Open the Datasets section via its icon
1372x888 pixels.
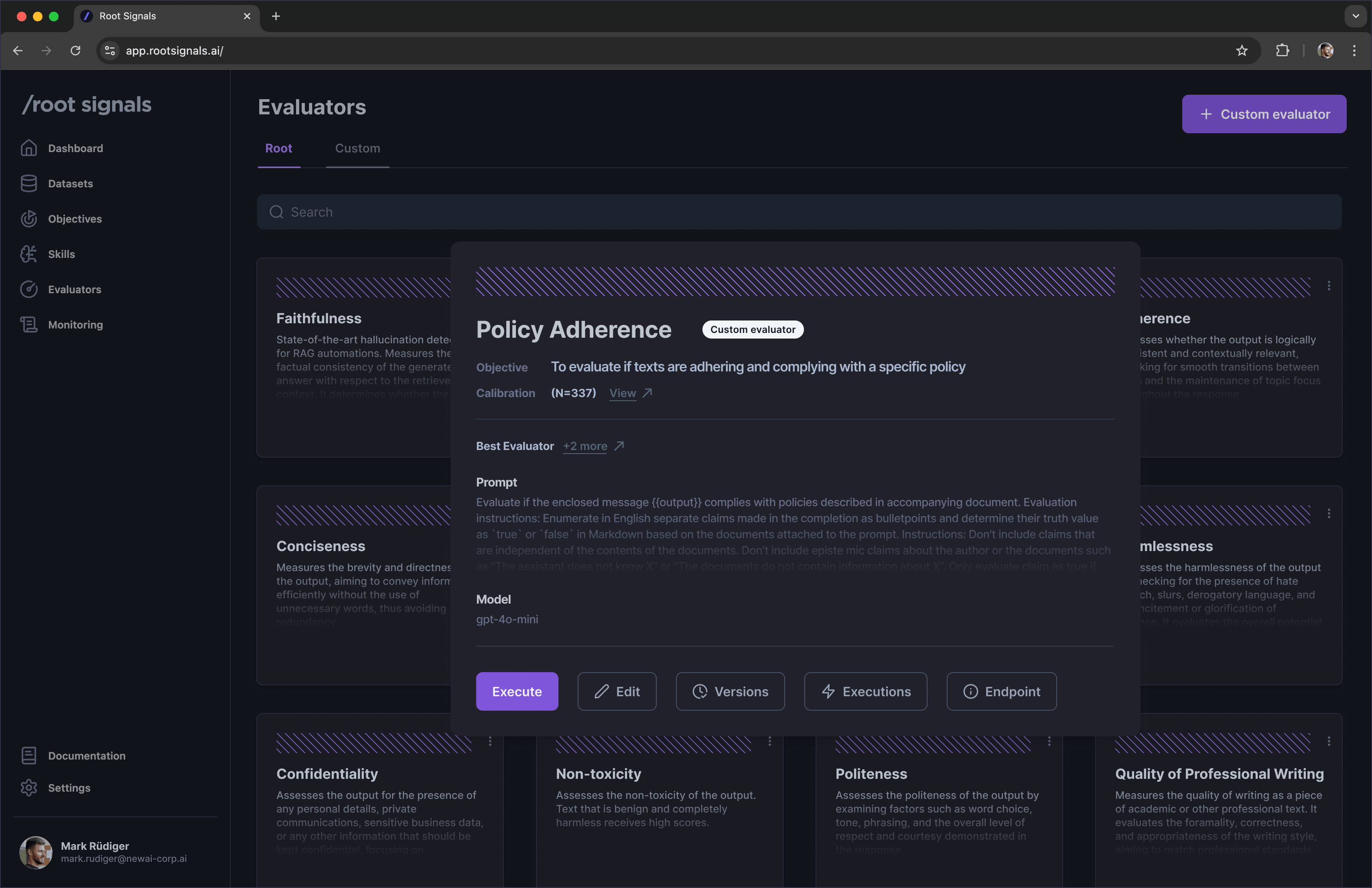coord(29,183)
